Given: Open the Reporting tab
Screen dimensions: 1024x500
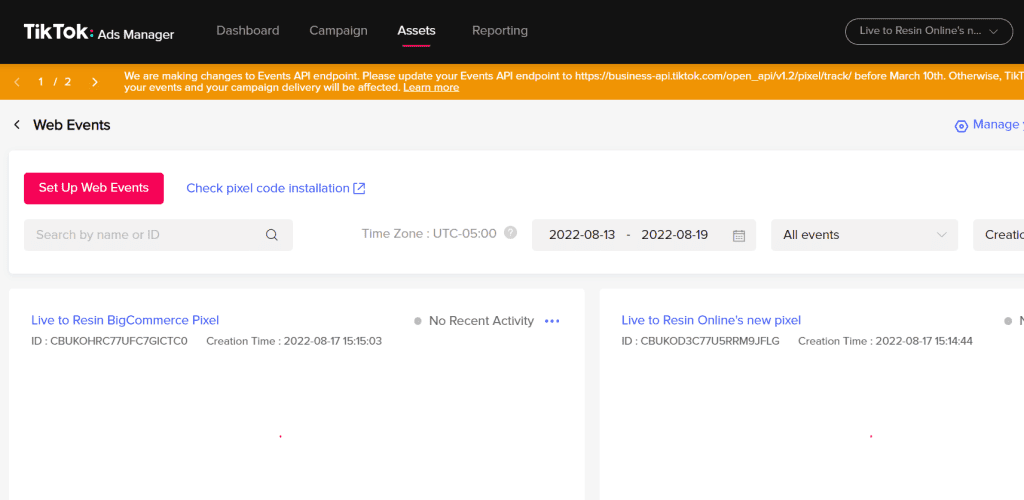Looking at the screenshot, I should pos(500,31).
